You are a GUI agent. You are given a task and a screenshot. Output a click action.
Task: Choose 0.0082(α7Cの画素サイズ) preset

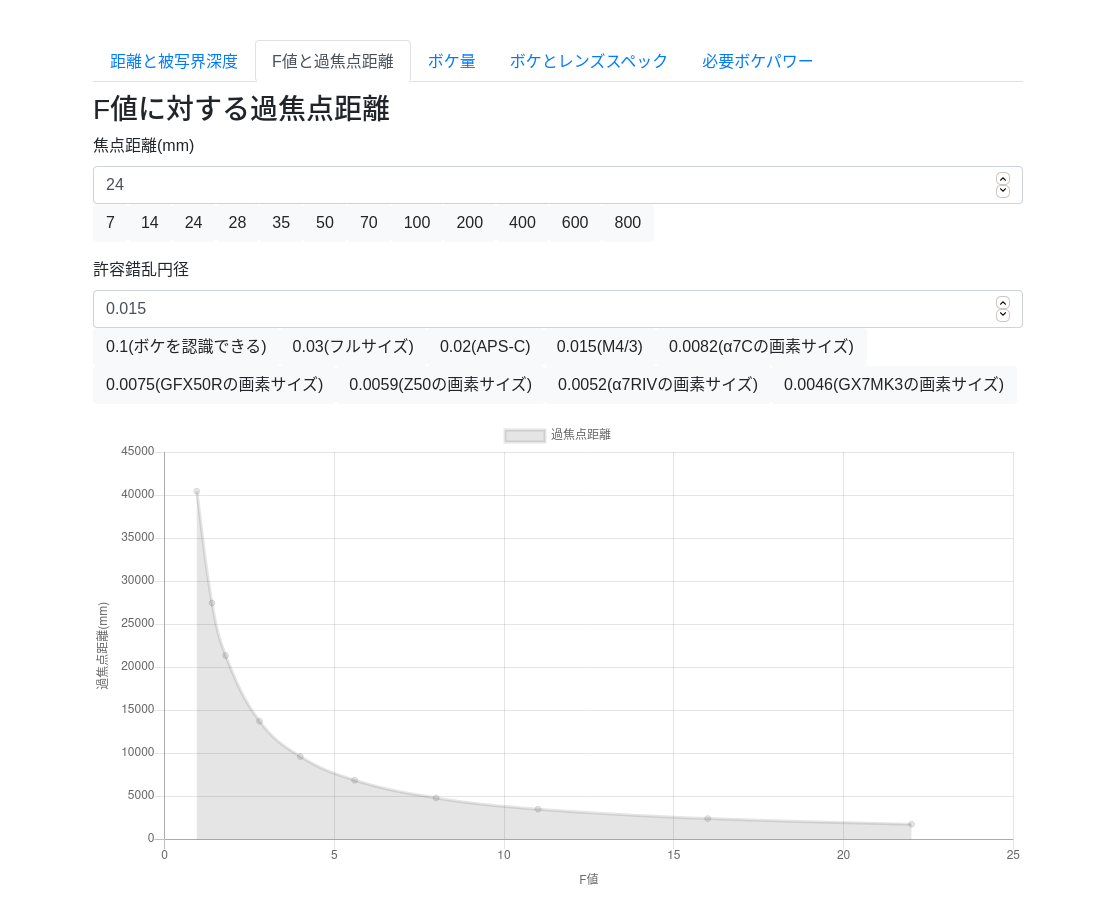(x=761, y=347)
